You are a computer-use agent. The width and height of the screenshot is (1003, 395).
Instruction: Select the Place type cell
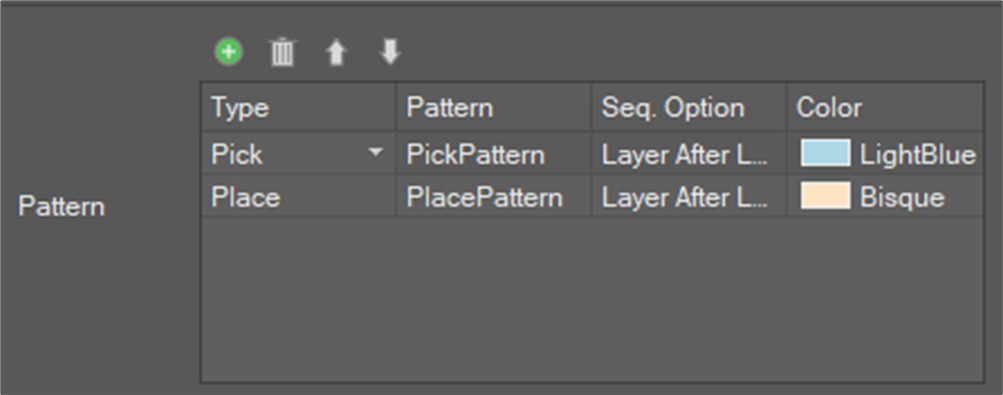tap(299, 197)
